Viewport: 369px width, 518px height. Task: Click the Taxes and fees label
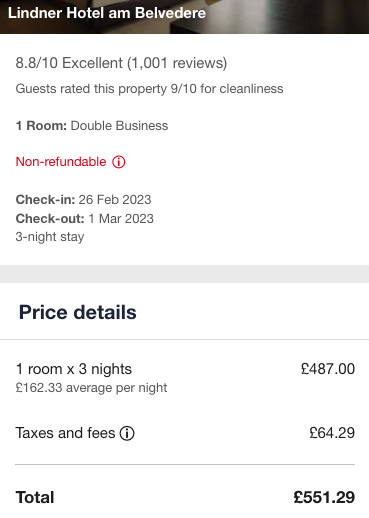(65, 433)
